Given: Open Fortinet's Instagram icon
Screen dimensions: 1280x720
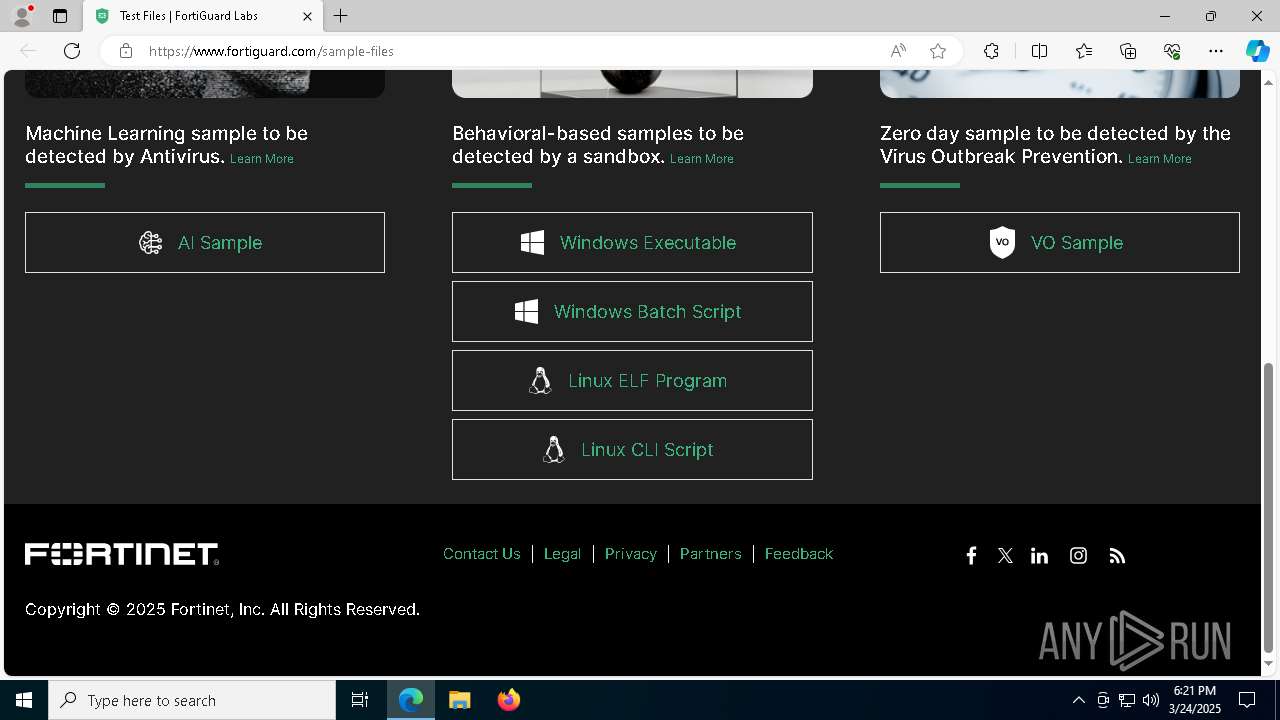Looking at the screenshot, I should click(x=1078, y=555).
